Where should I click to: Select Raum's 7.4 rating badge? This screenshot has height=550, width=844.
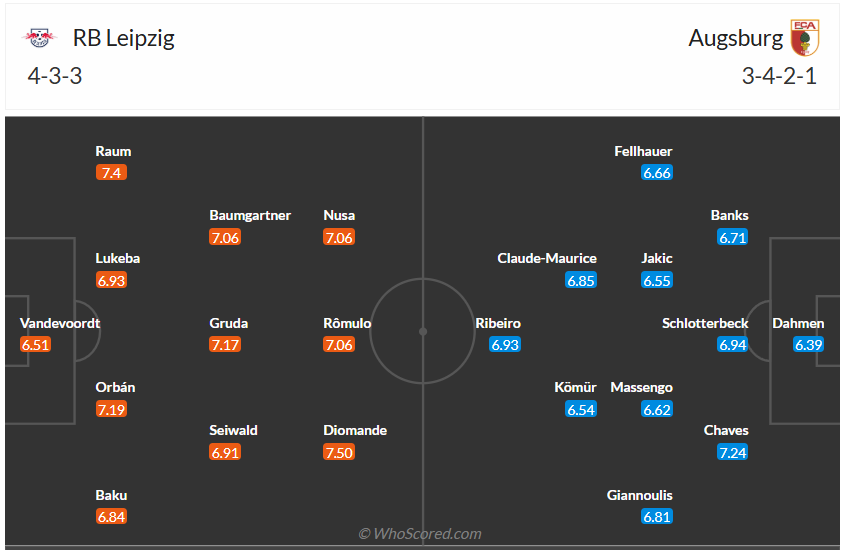(112, 173)
